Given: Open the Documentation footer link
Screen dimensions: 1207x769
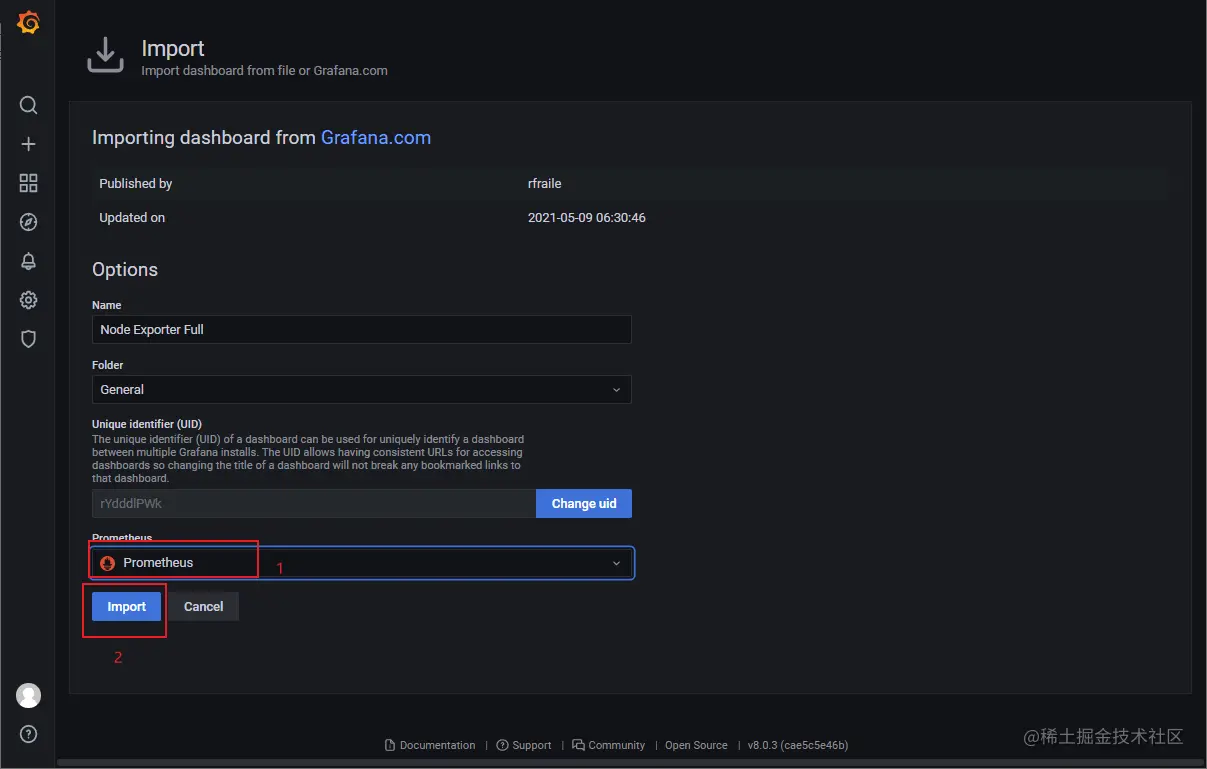Looking at the screenshot, I should tap(430, 745).
